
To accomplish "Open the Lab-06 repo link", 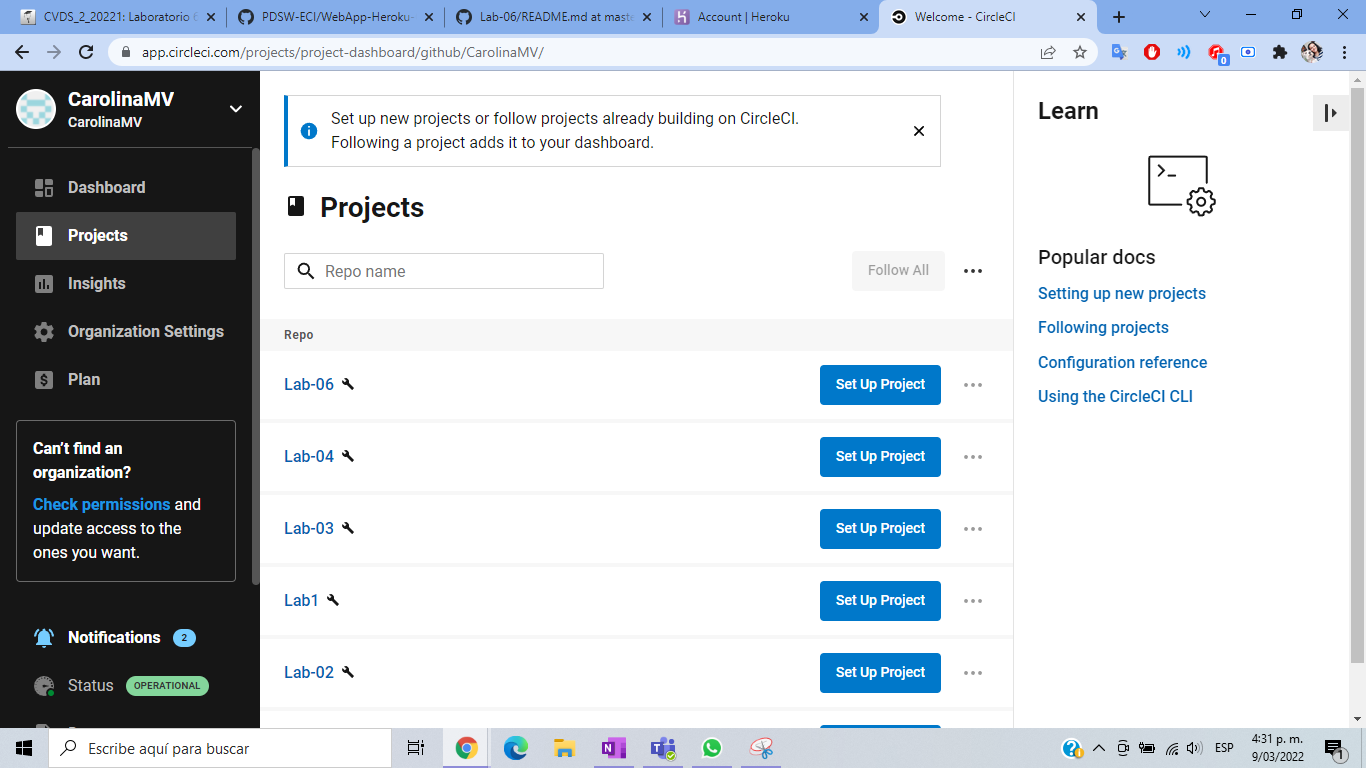I will pos(309,384).
